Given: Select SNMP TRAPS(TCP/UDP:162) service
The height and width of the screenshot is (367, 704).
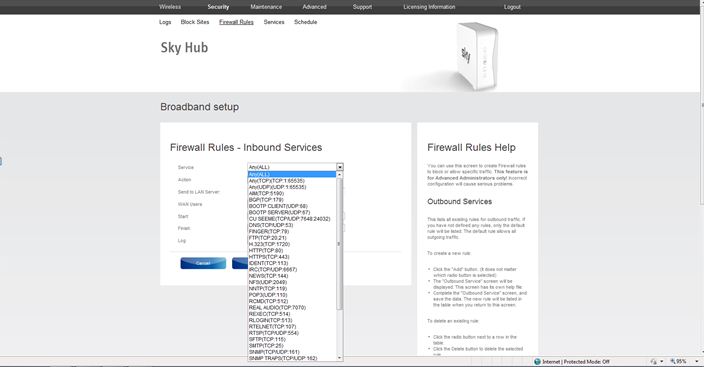Looking at the screenshot, I should (292, 358).
